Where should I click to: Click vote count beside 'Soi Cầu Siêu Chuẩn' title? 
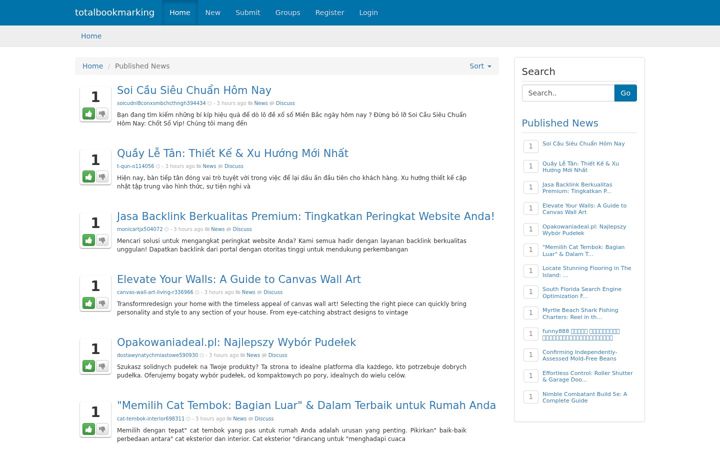pos(95,97)
